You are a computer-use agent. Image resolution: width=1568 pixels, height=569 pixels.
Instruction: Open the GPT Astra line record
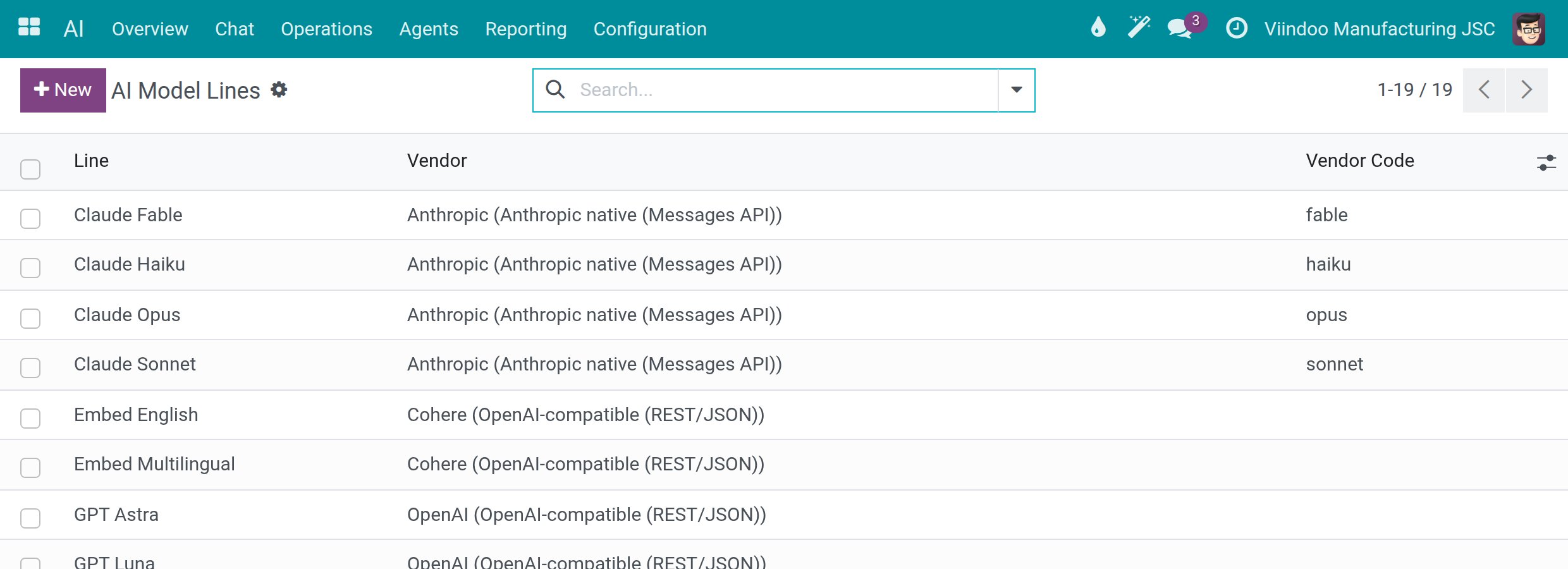click(x=116, y=515)
